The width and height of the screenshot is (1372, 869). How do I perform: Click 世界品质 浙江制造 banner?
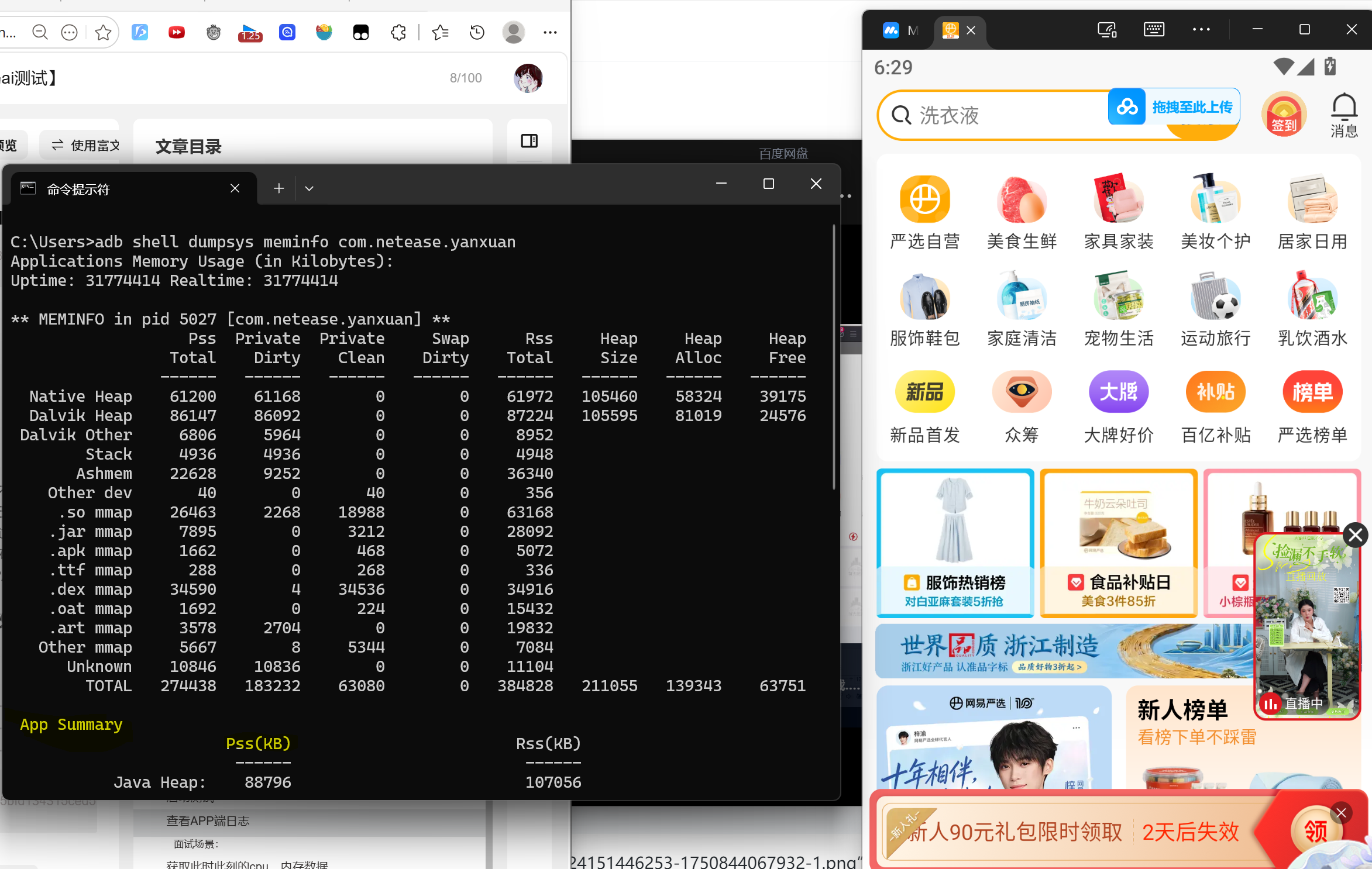(x=1064, y=651)
